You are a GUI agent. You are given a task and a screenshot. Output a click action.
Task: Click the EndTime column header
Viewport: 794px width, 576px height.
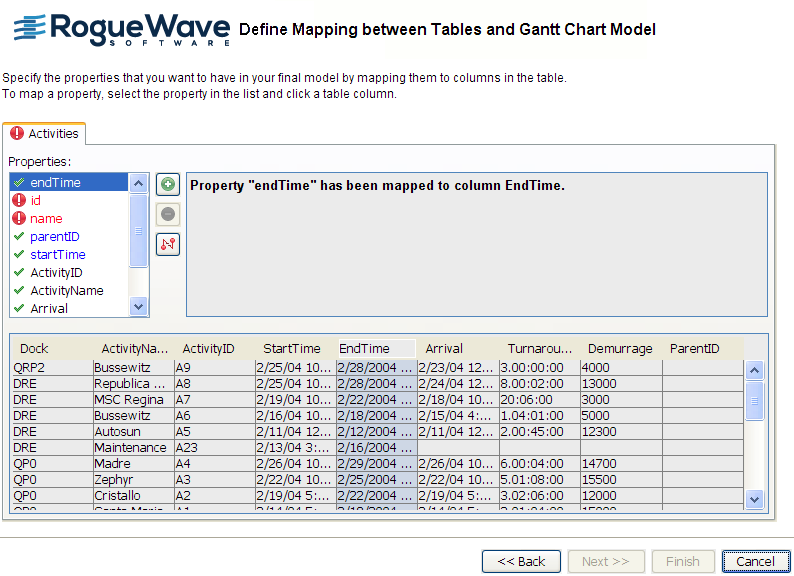coord(365,349)
